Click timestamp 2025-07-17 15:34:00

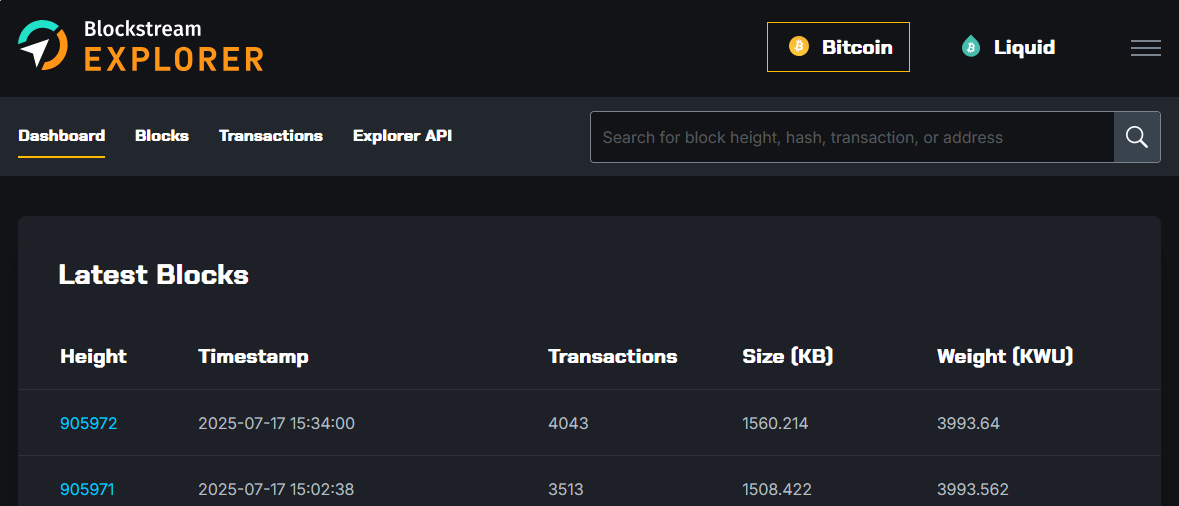tap(276, 423)
